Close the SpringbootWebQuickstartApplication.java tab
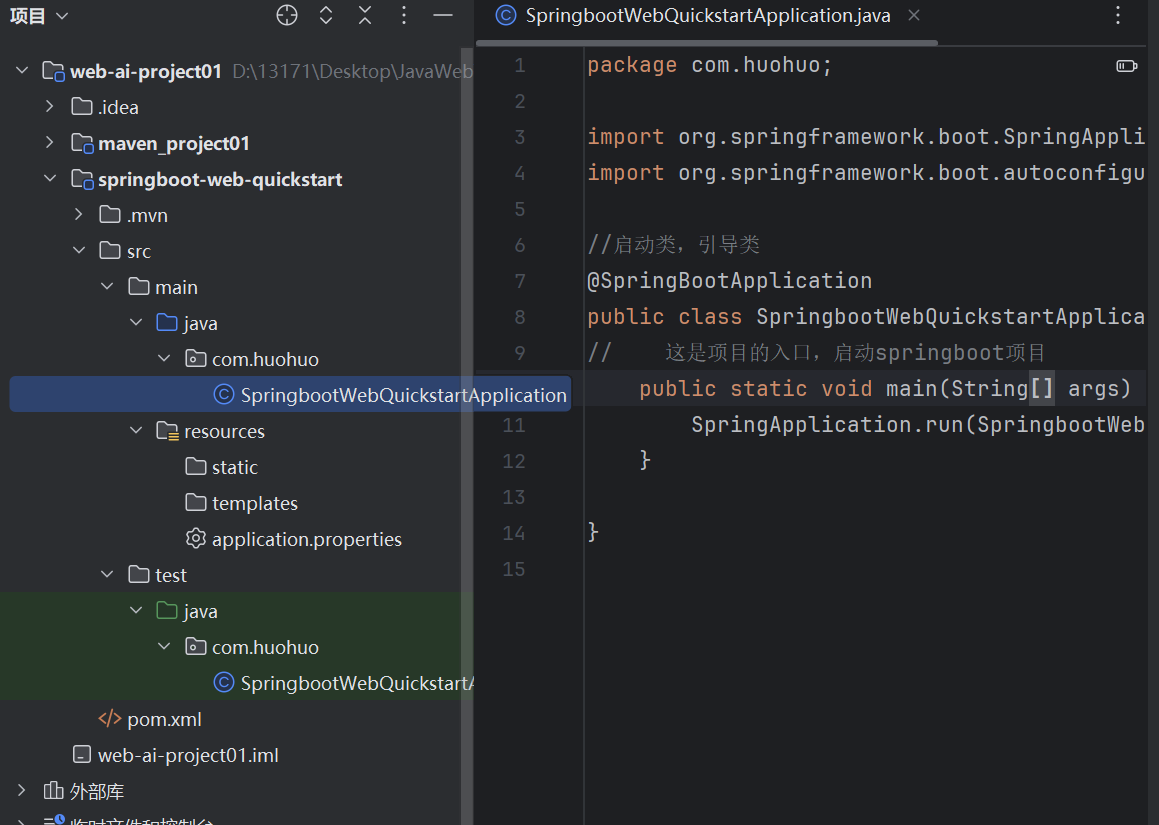 click(x=914, y=15)
